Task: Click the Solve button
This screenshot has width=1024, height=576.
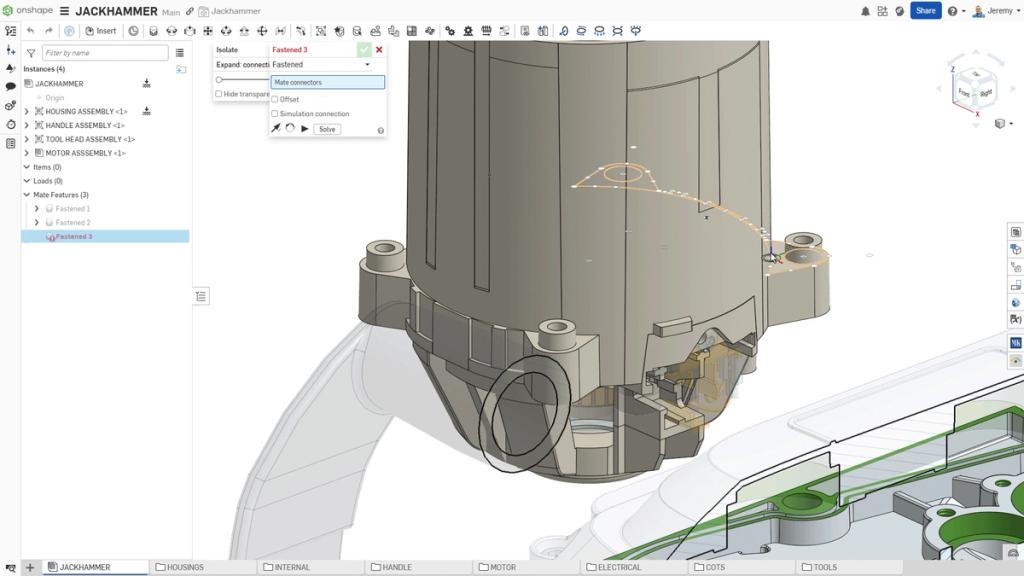Action: click(326, 128)
